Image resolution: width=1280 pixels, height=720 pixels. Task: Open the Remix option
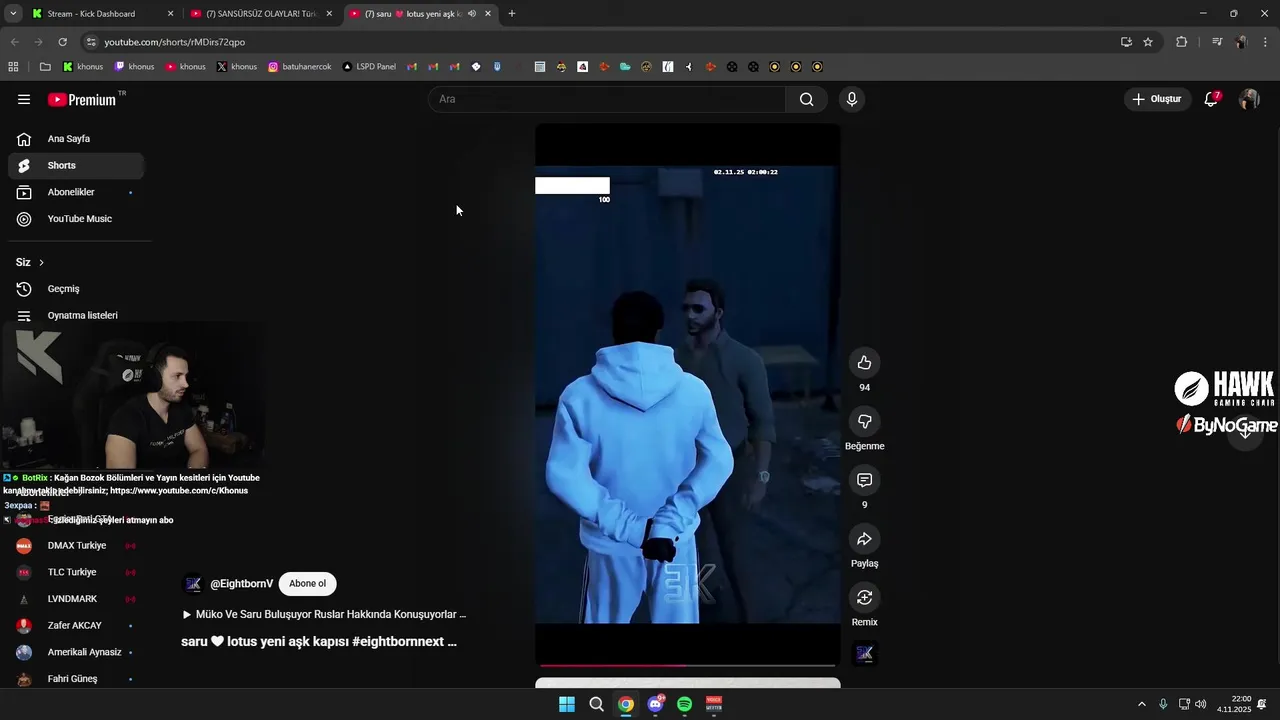pyautogui.click(x=864, y=598)
